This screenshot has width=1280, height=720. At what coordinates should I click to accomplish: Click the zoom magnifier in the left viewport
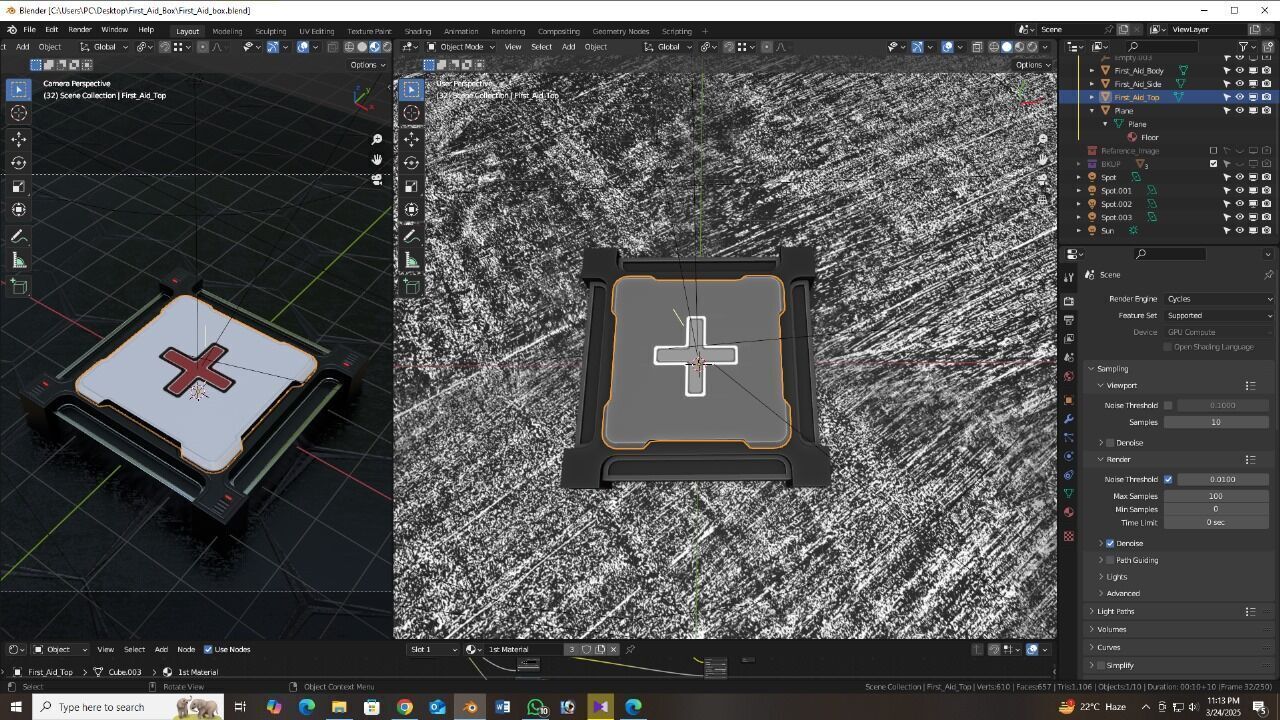377,140
